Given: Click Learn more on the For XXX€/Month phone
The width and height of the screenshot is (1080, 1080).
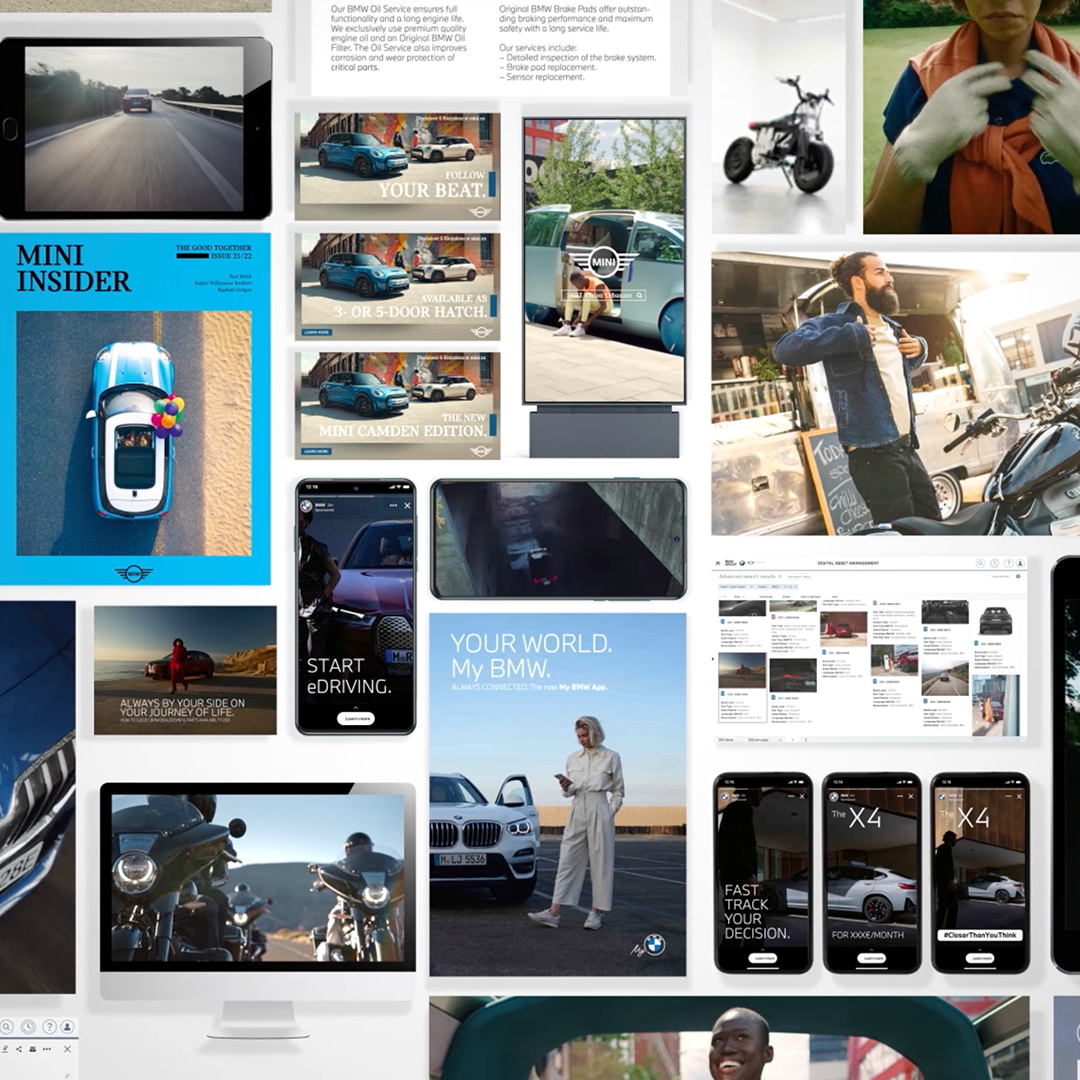Looking at the screenshot, I should point(871,958).
